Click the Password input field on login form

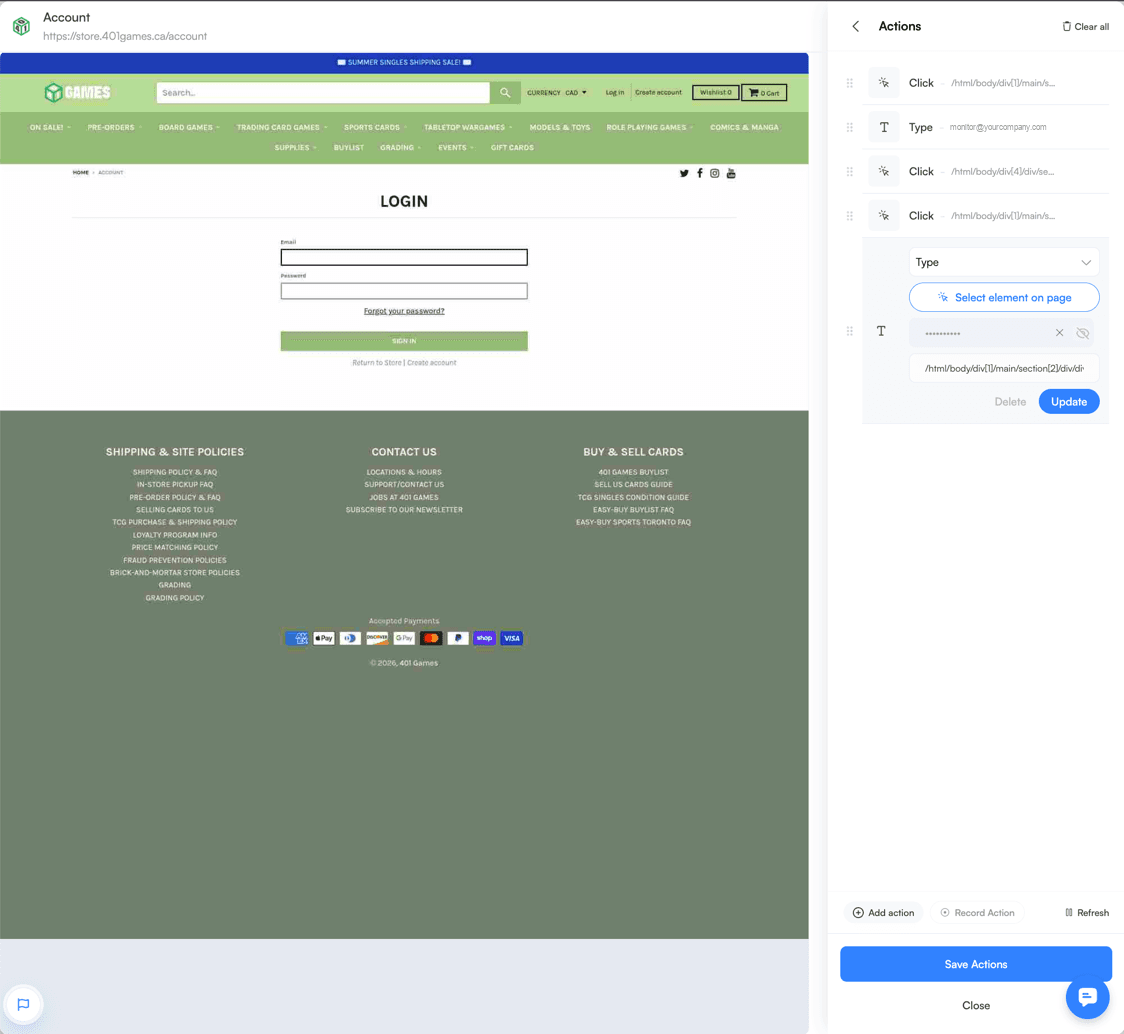coord(404,291)
